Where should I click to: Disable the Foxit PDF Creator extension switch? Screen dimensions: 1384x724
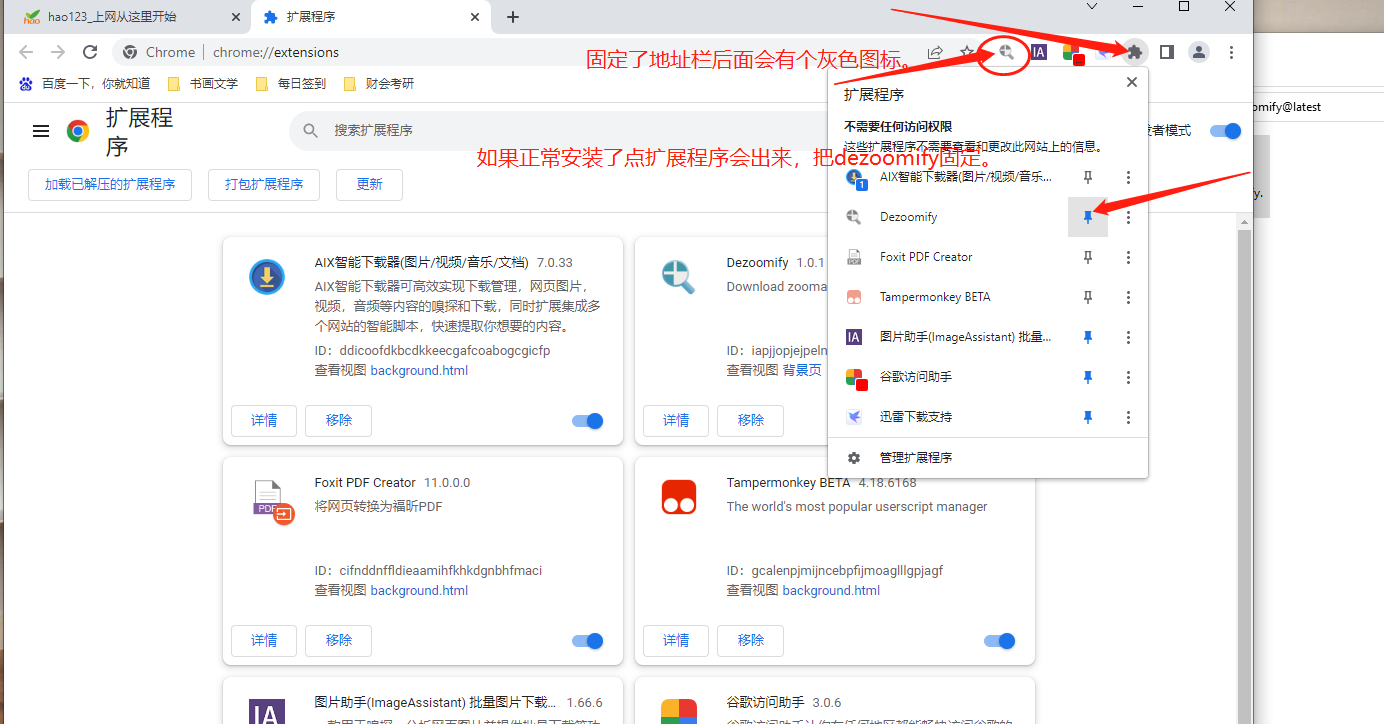tap(588, 641)
